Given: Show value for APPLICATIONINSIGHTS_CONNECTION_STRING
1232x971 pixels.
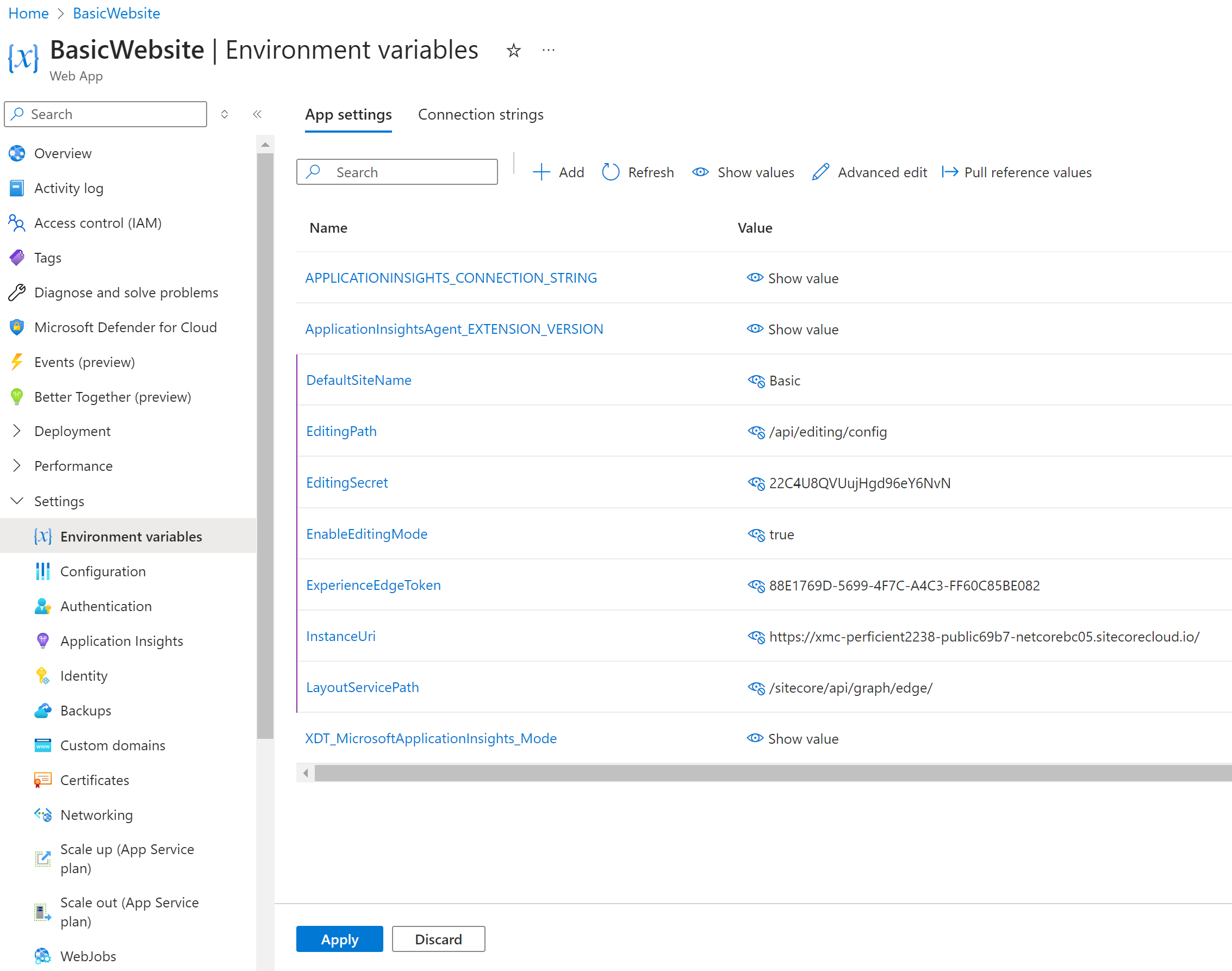Looking at the screenshot, I should (x=794, y=278).
